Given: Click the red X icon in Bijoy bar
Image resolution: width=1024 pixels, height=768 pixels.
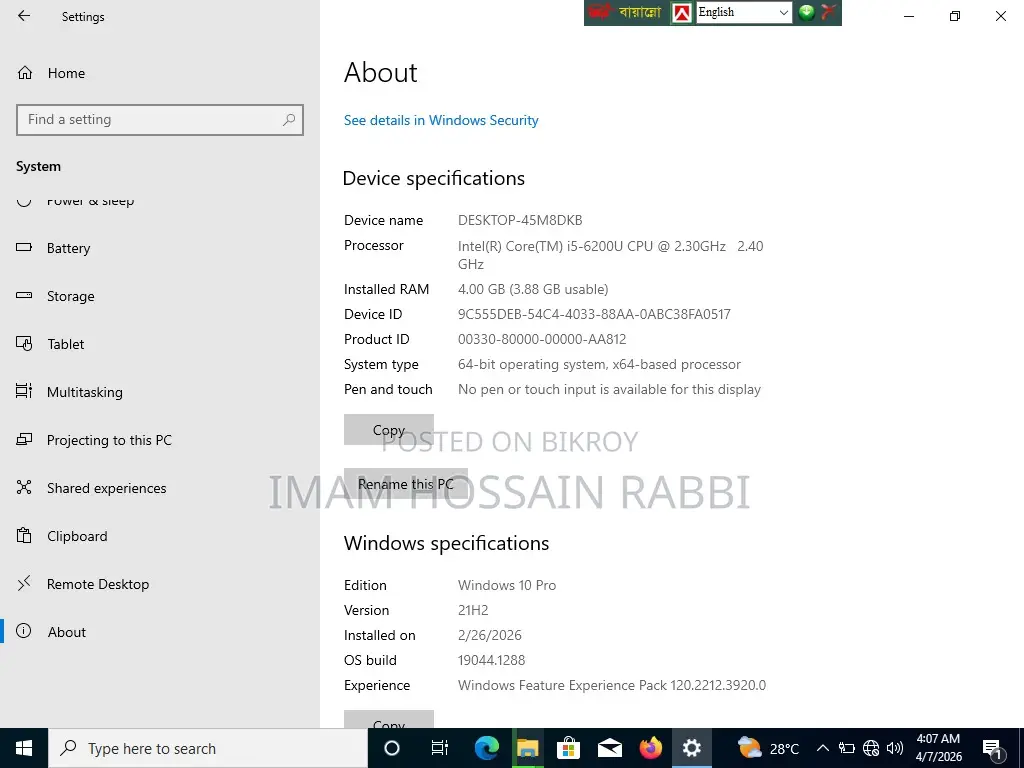Looking at the screenshot, I should [828, 12].
